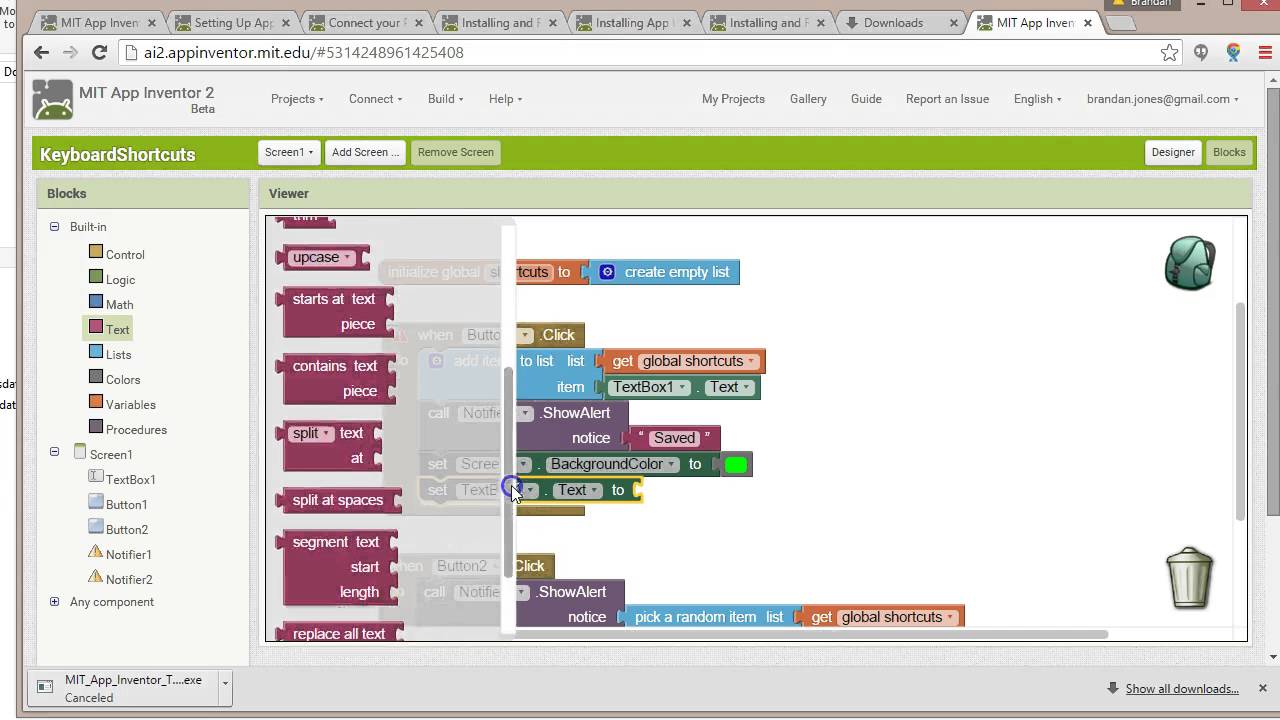The width and height of the screenshot is (1280, 720).
Task: Click the Colors category color icon
Action: coord(96,377)
